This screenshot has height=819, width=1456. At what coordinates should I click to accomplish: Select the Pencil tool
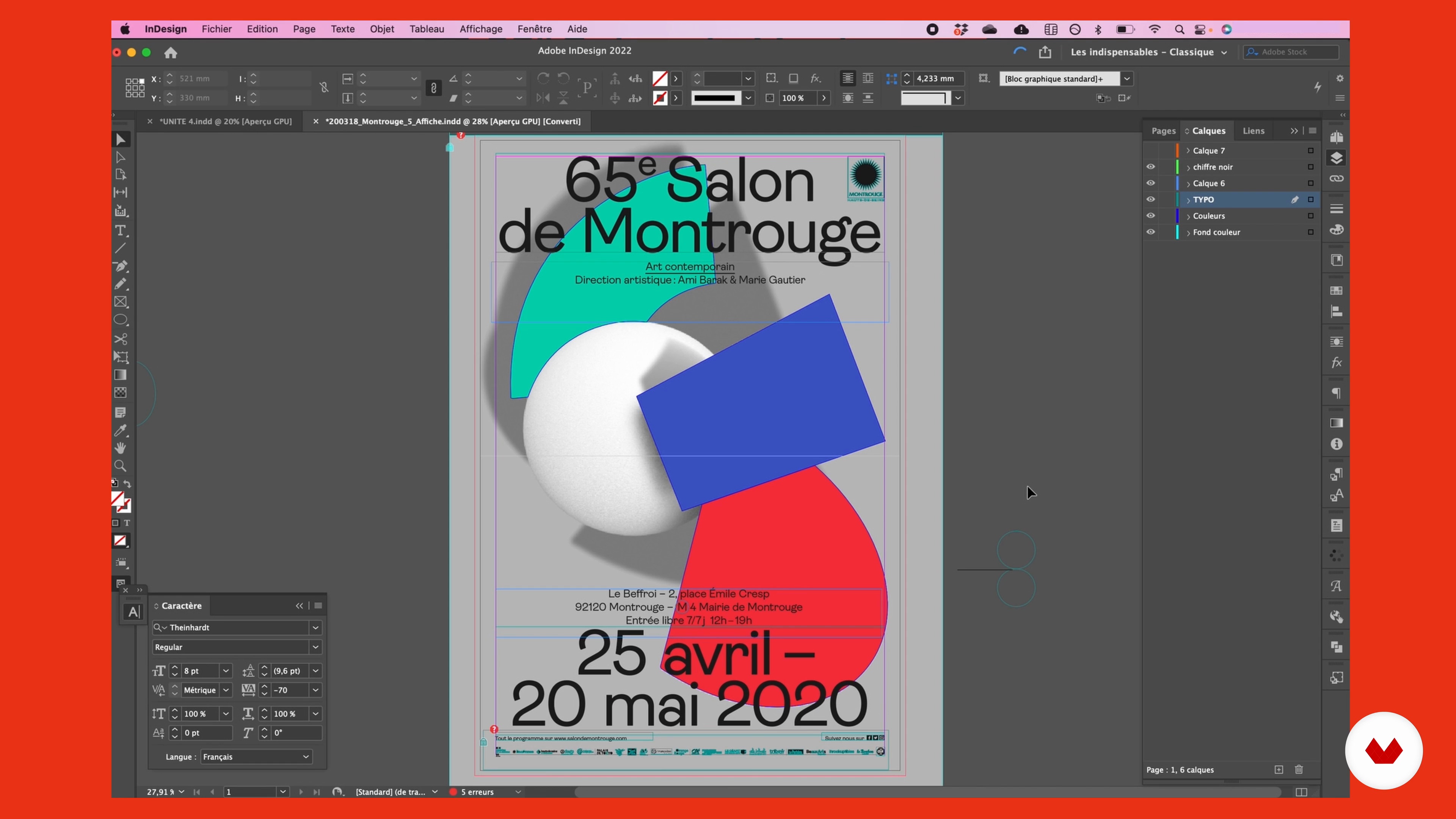tap(121, 284)
